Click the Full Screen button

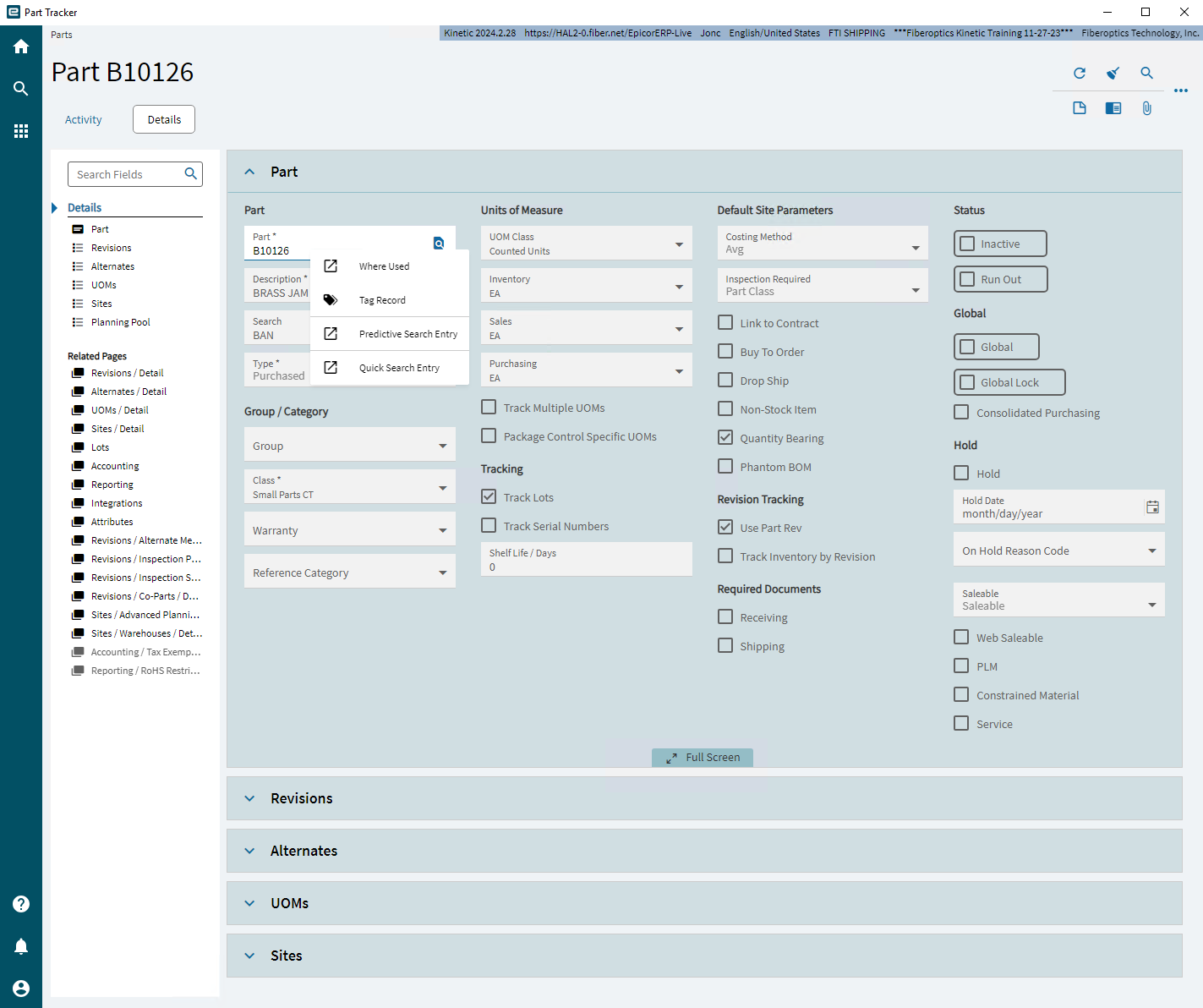click(x=703, y=758)
